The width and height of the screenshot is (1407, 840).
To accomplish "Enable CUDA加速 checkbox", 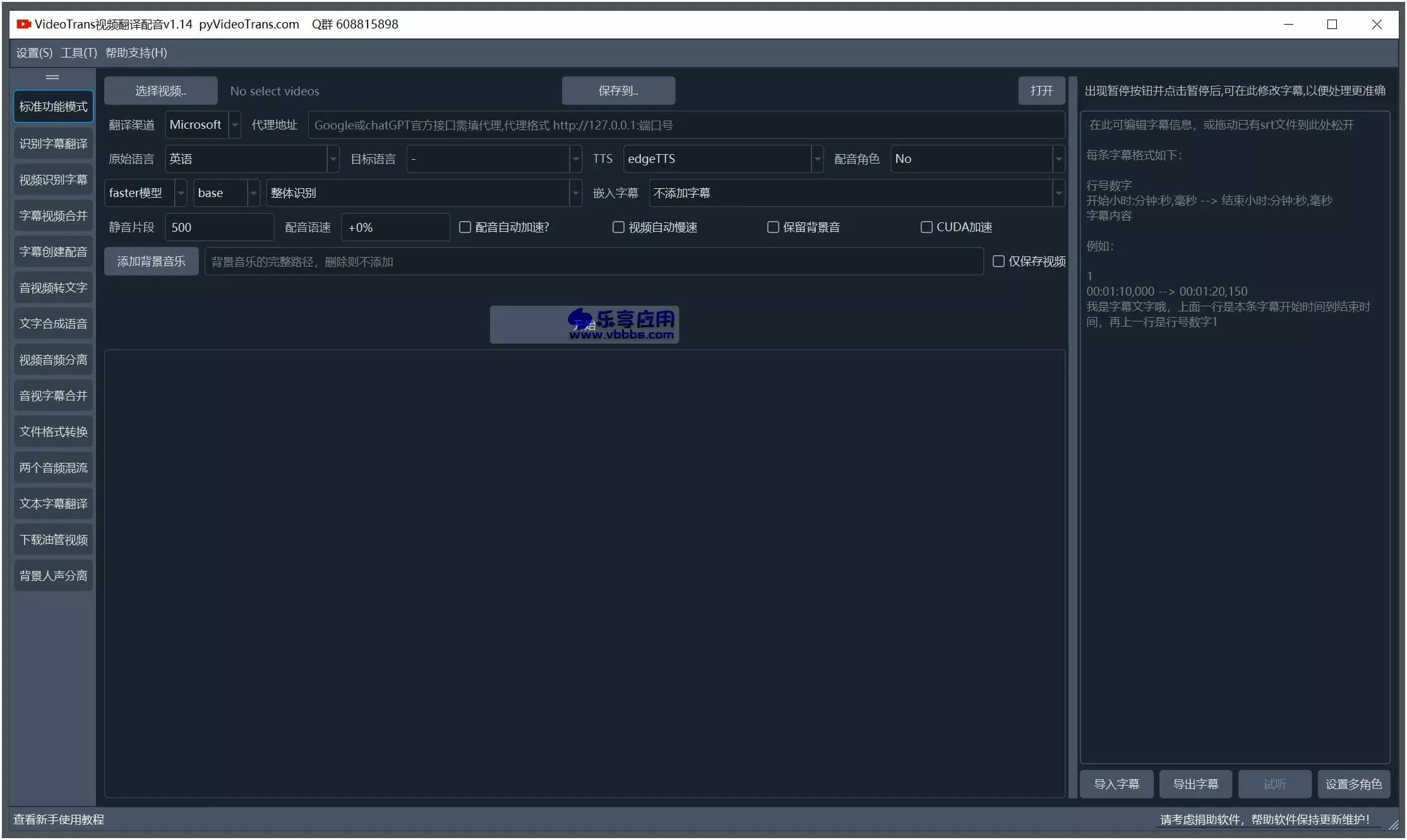I will point(926,227).
